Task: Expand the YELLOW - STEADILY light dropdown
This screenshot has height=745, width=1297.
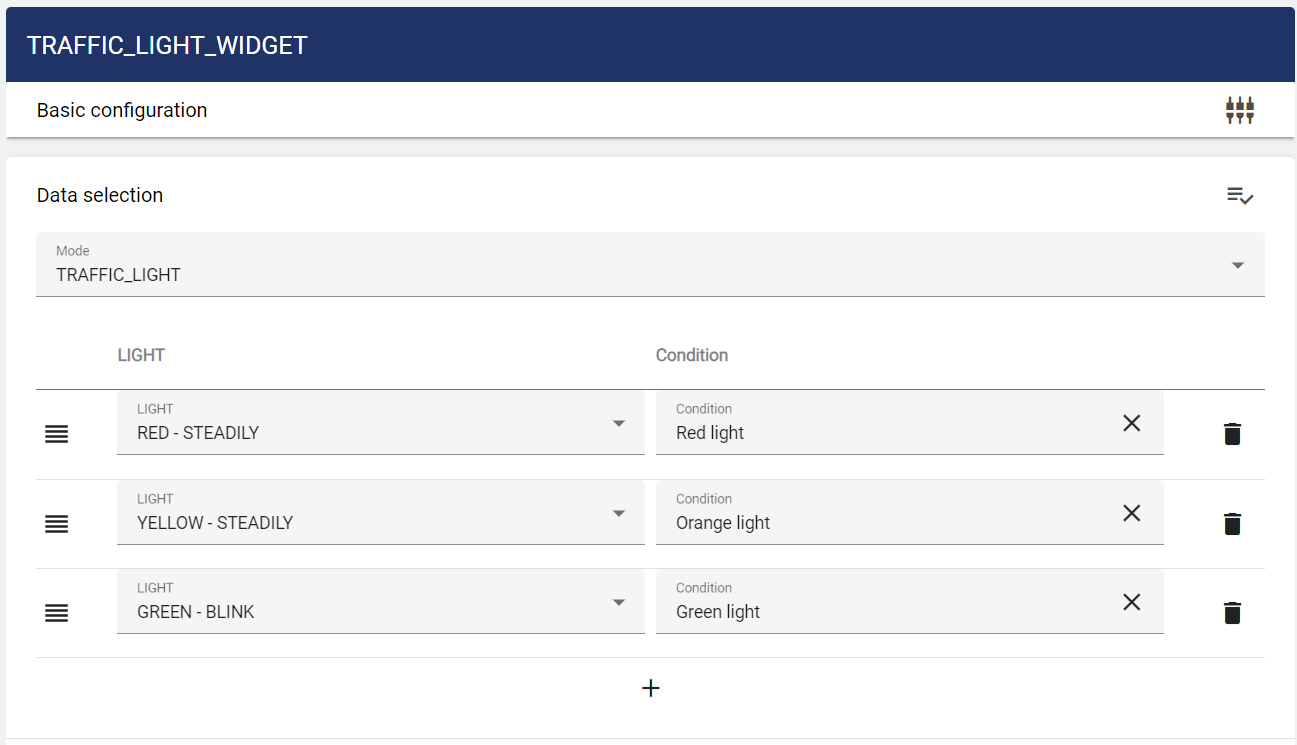Action: point(380,513)
